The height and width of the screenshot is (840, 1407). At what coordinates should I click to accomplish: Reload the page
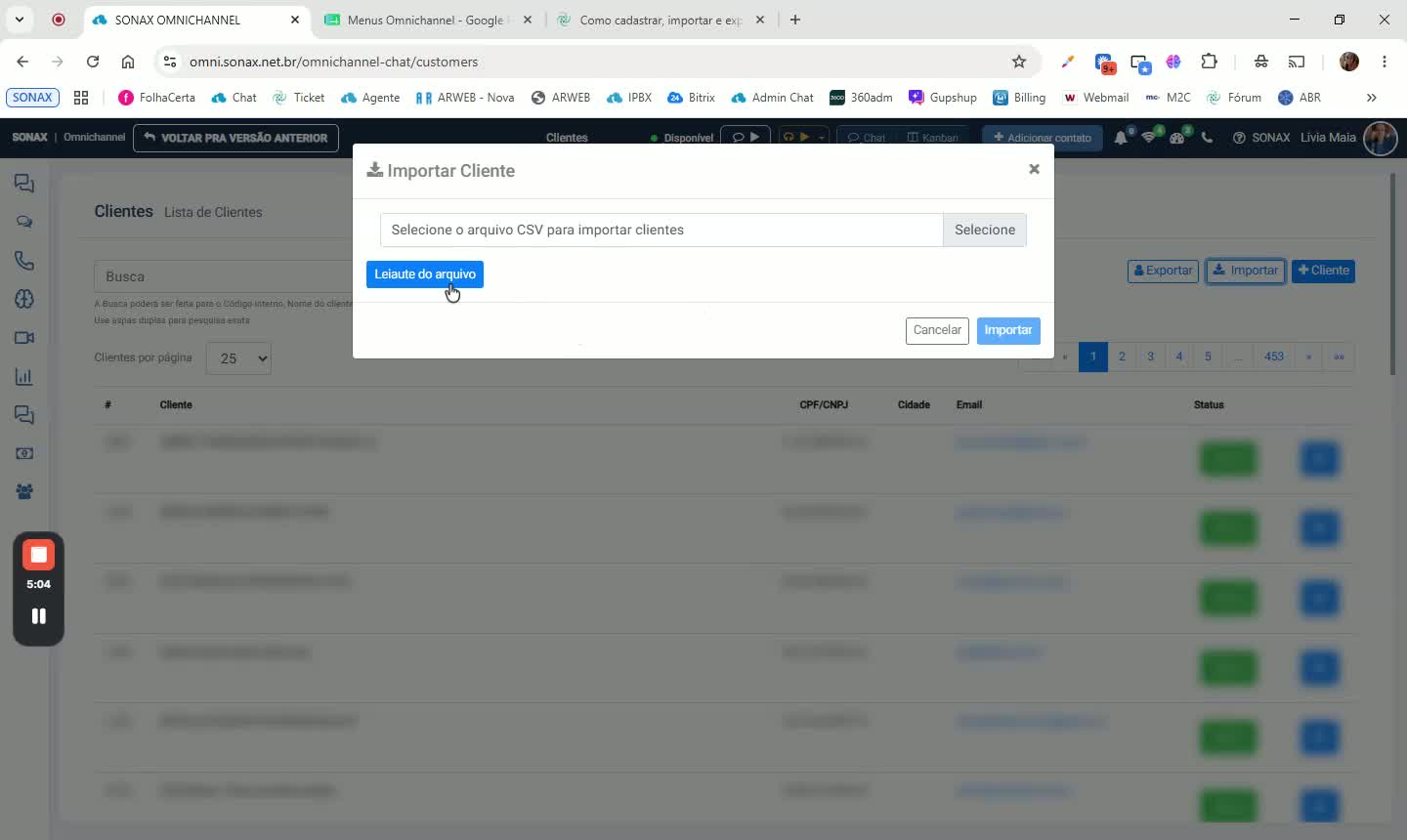coord(93,62)
